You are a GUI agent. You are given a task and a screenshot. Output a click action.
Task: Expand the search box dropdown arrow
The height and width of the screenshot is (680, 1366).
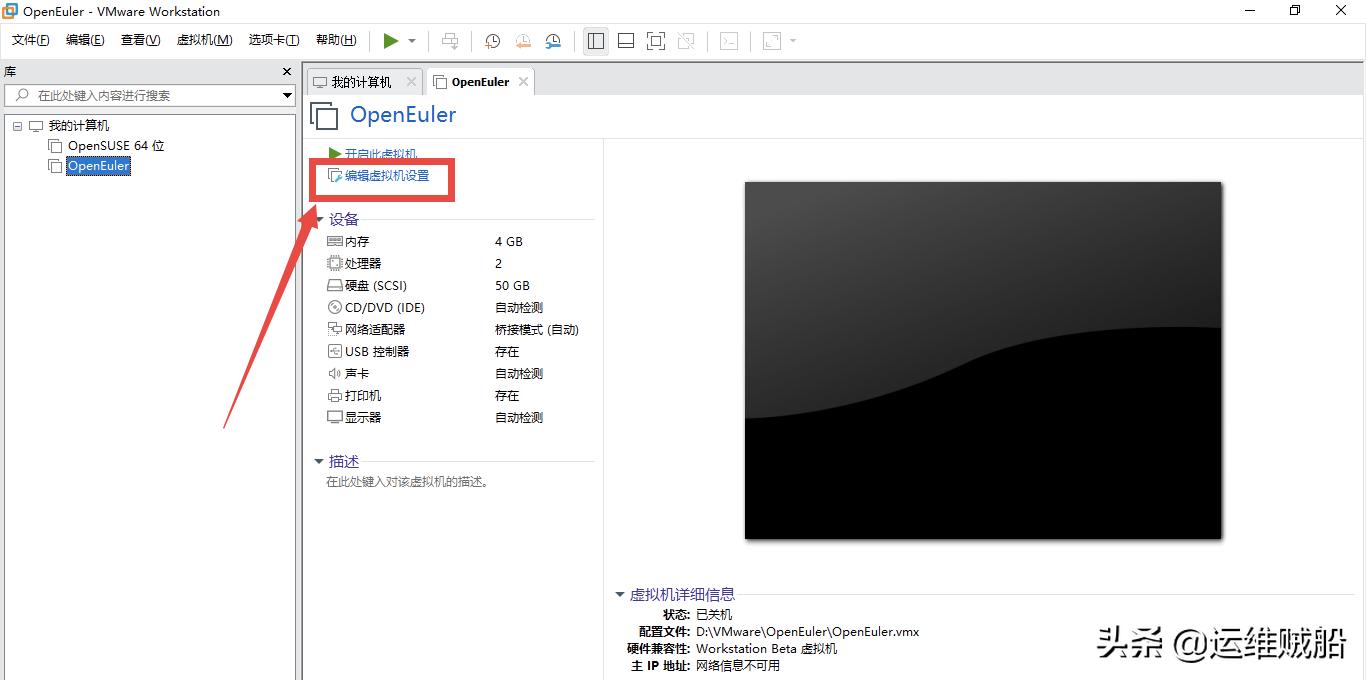pos(287,95)
